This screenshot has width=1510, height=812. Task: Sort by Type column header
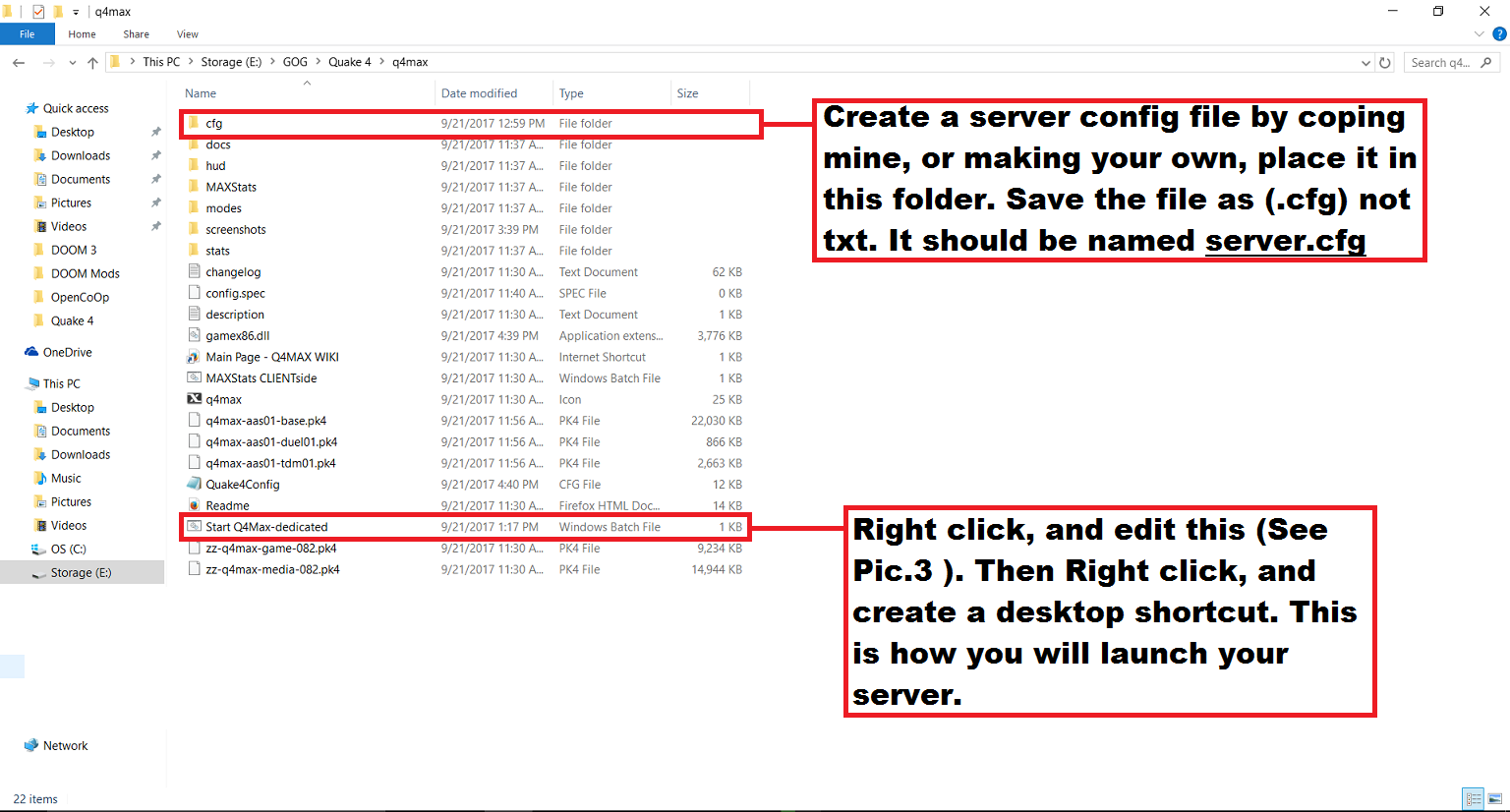[571, 93]
